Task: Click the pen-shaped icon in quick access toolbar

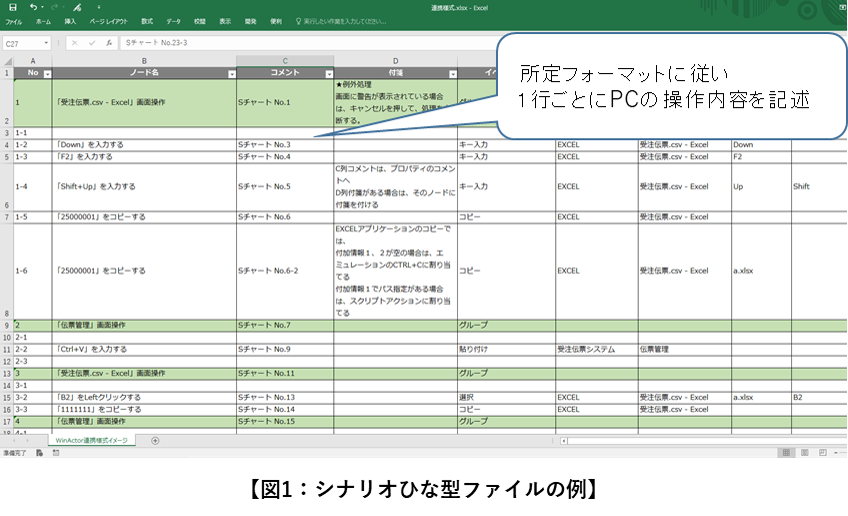Action: click(x=78, y=7)
